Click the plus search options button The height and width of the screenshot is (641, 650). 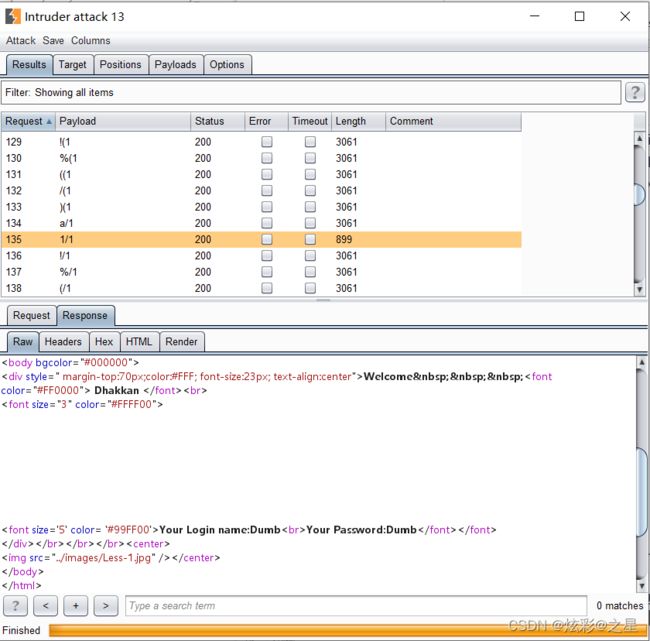[x=75, y=606]
